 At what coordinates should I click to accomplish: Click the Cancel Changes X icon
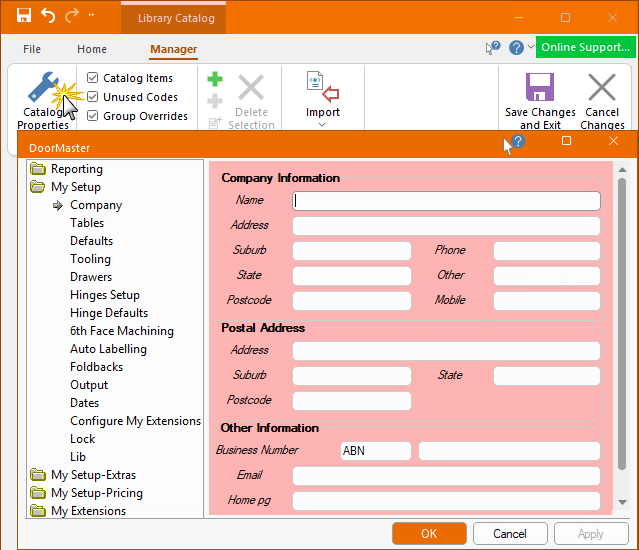click(602, 87)
